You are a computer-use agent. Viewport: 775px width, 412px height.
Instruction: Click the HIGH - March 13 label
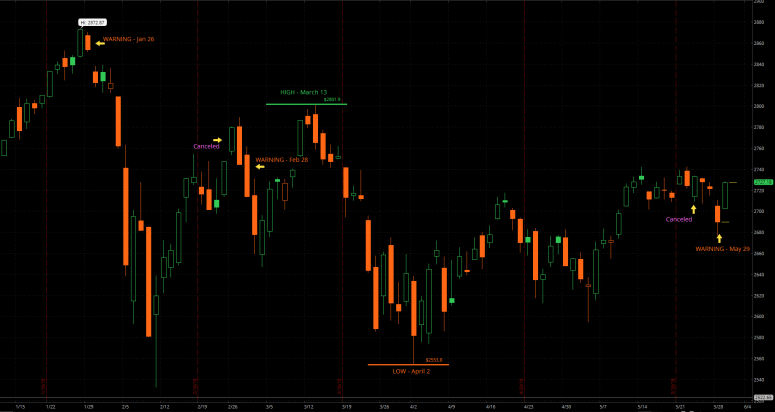(x=303, y=92)
